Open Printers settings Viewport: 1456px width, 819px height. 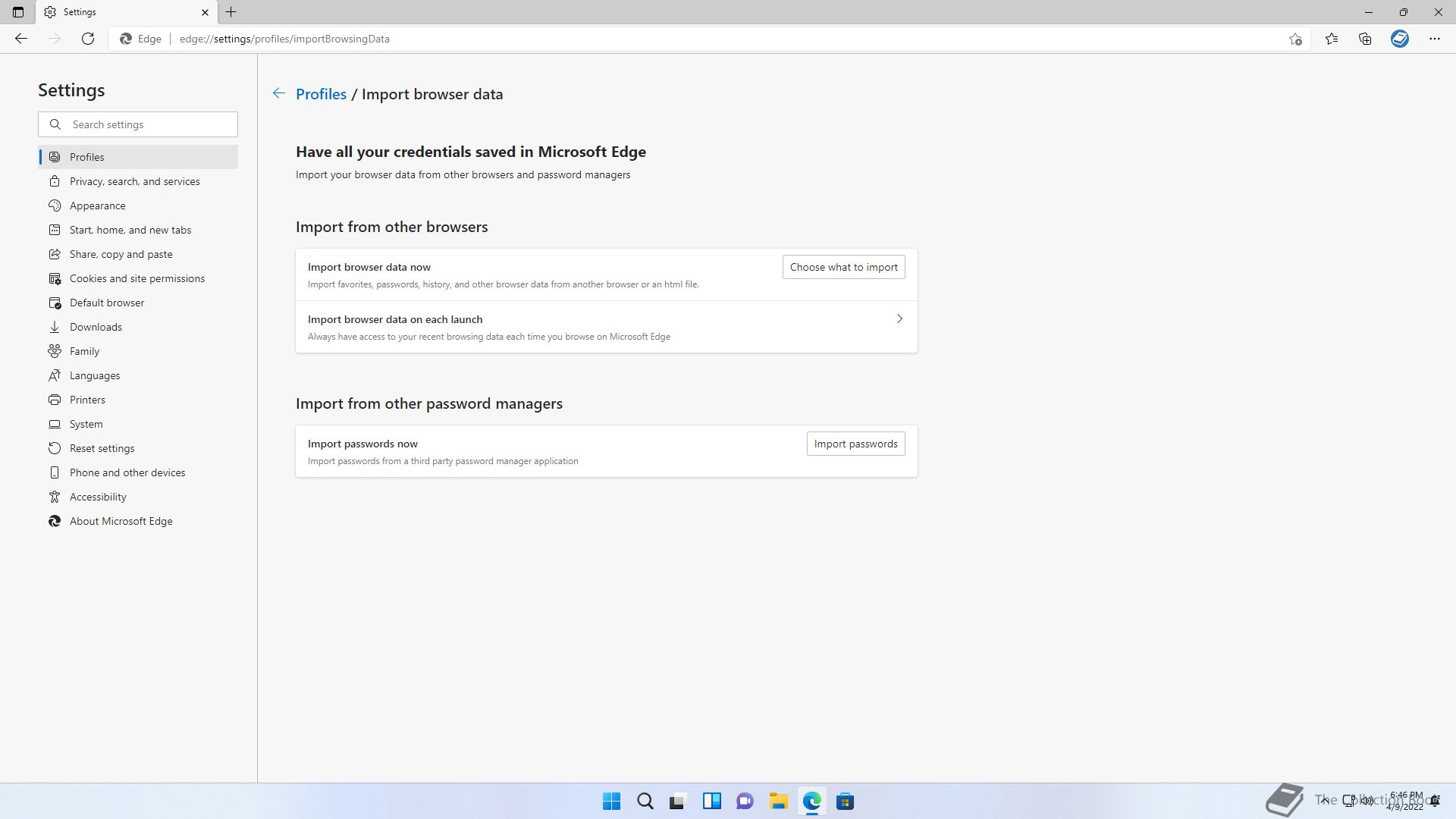pyautogui.click(x=138, y=400)
